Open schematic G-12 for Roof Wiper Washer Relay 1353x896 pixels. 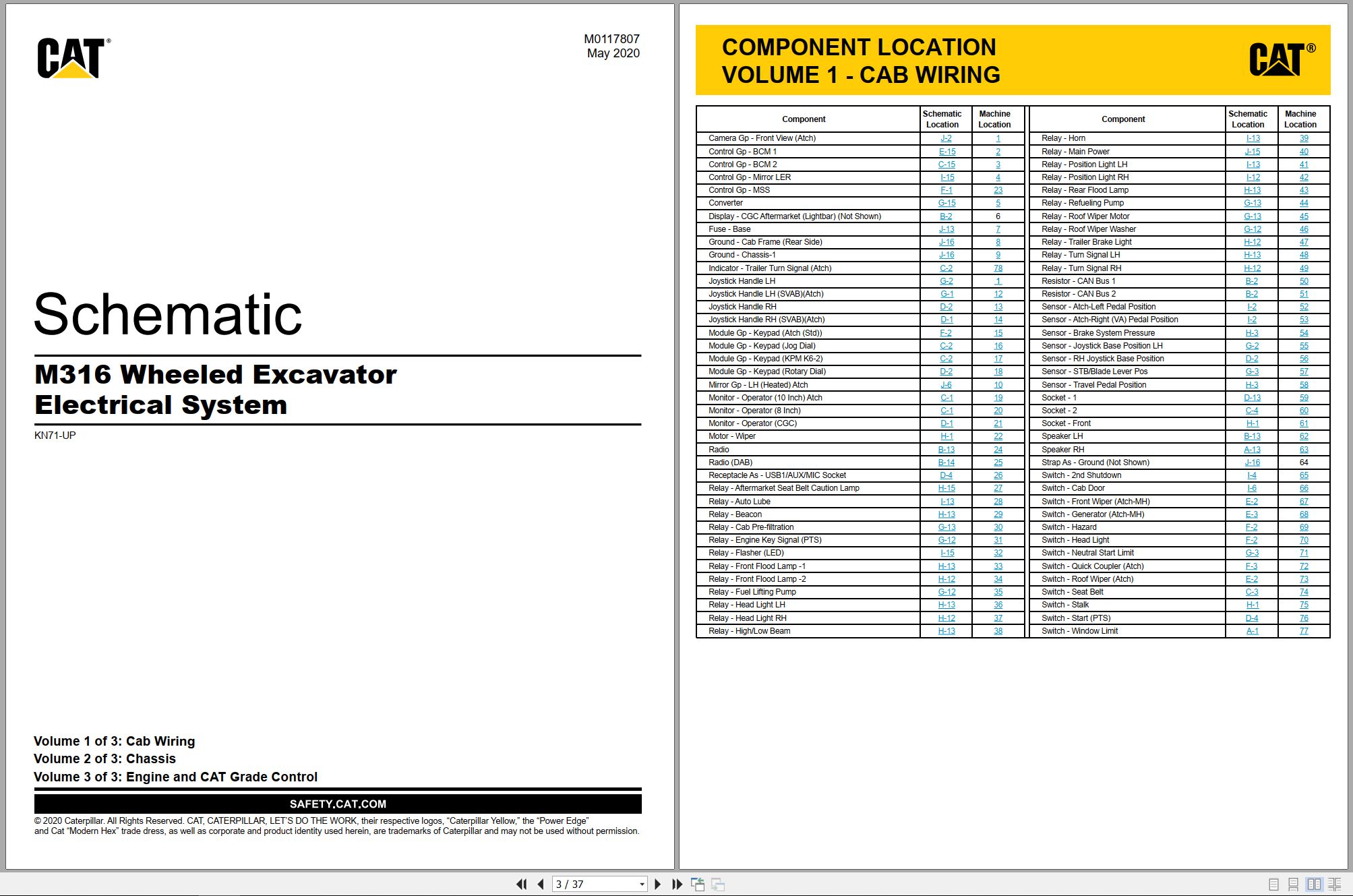click(x=1252, y=229)
